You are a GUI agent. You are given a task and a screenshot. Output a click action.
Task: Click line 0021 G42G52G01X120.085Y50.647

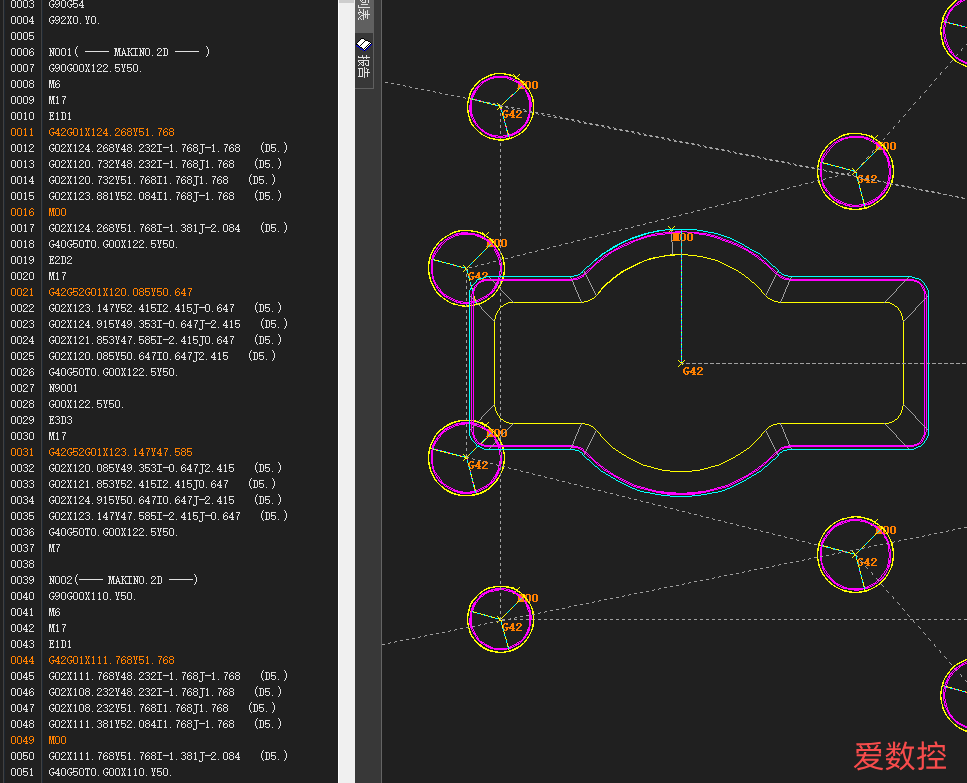tap(120, 292)
